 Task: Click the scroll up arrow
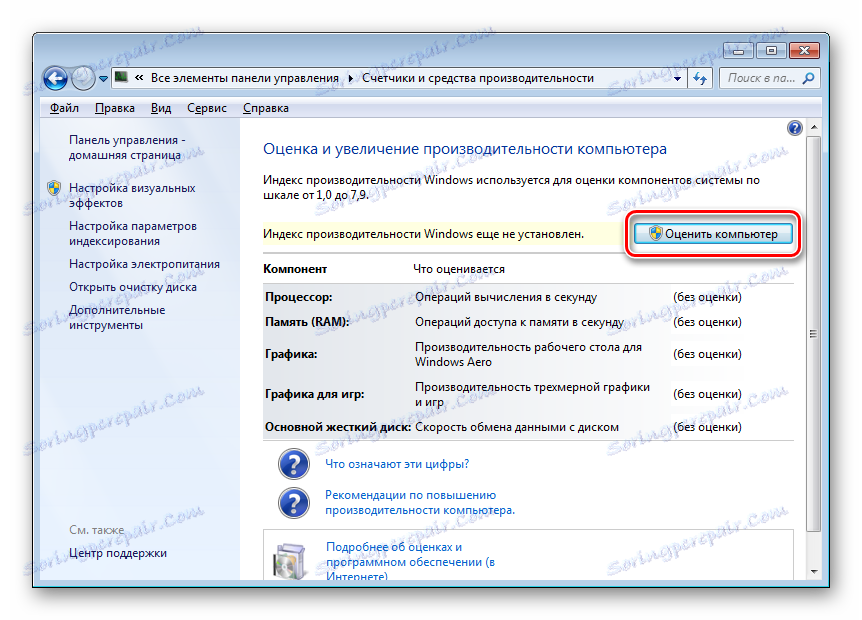tap(814, 127)
